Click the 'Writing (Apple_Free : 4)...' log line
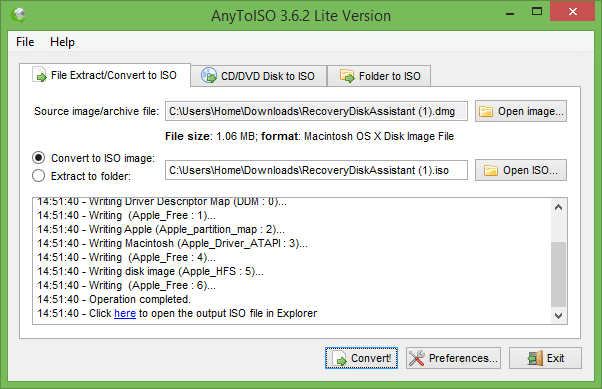The width and height of the screenshot is (602, 389). coord(126,257)
